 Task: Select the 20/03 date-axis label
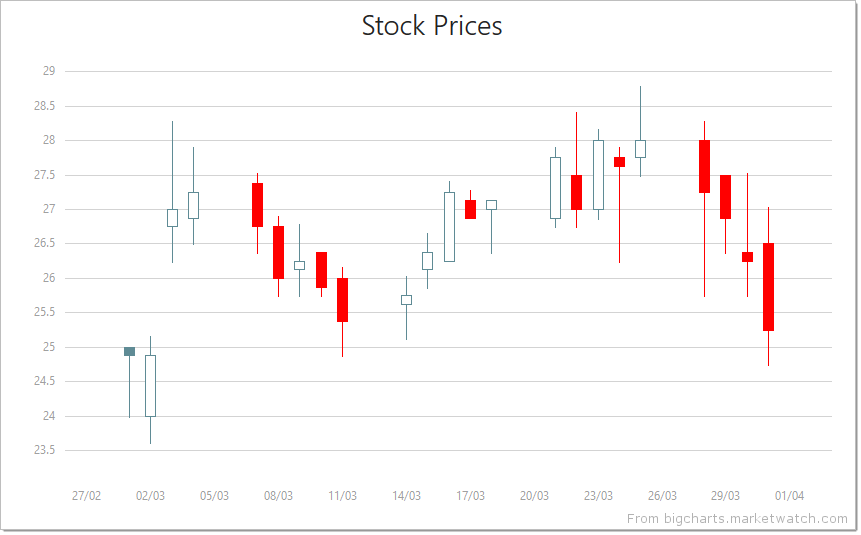click(x=534, y=496)
